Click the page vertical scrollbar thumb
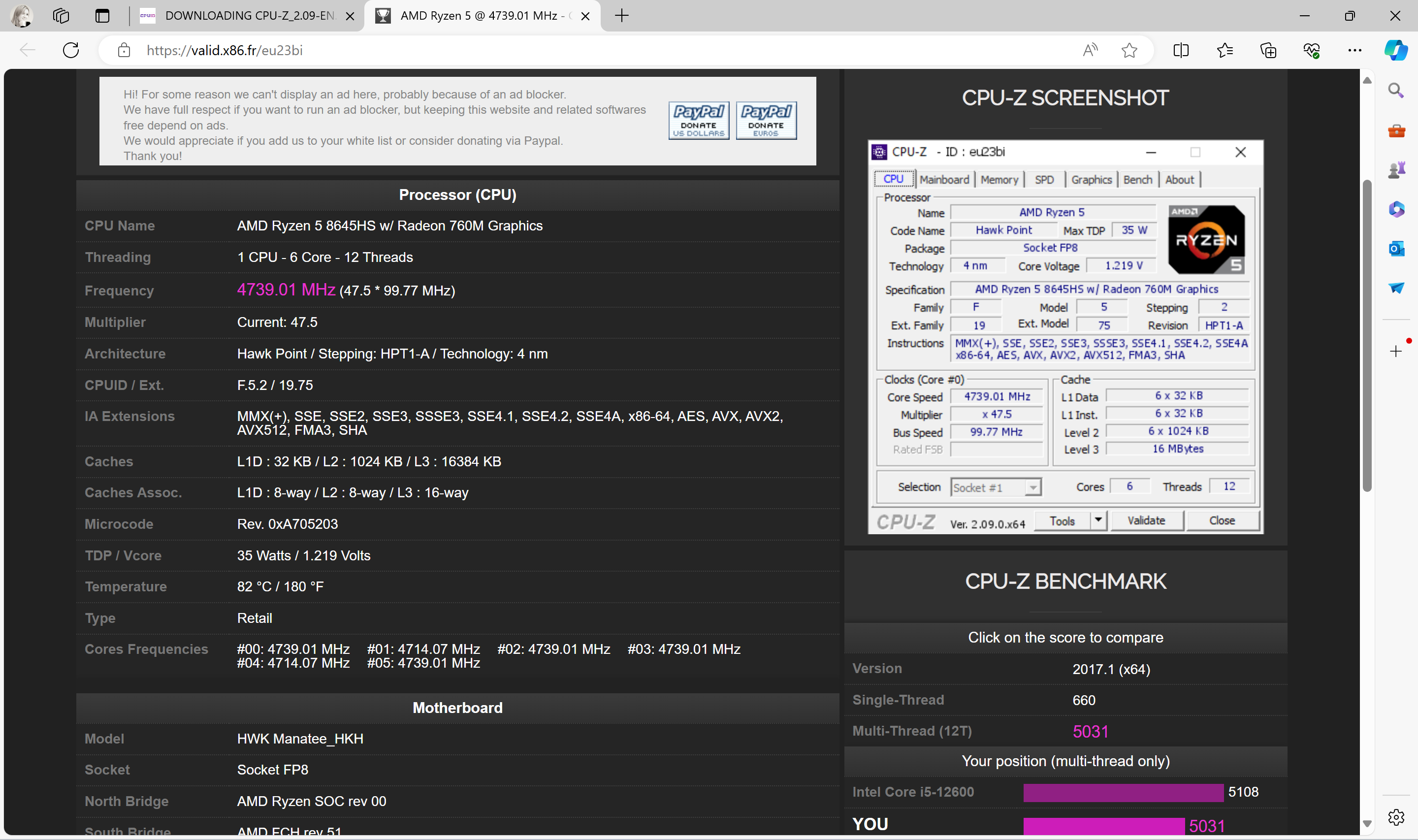 [x=1366, y=336]
